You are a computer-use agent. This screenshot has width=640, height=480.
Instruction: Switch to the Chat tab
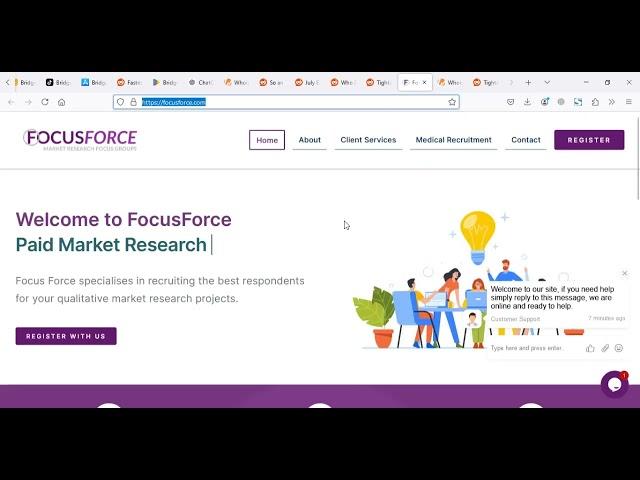pos(200,82)
